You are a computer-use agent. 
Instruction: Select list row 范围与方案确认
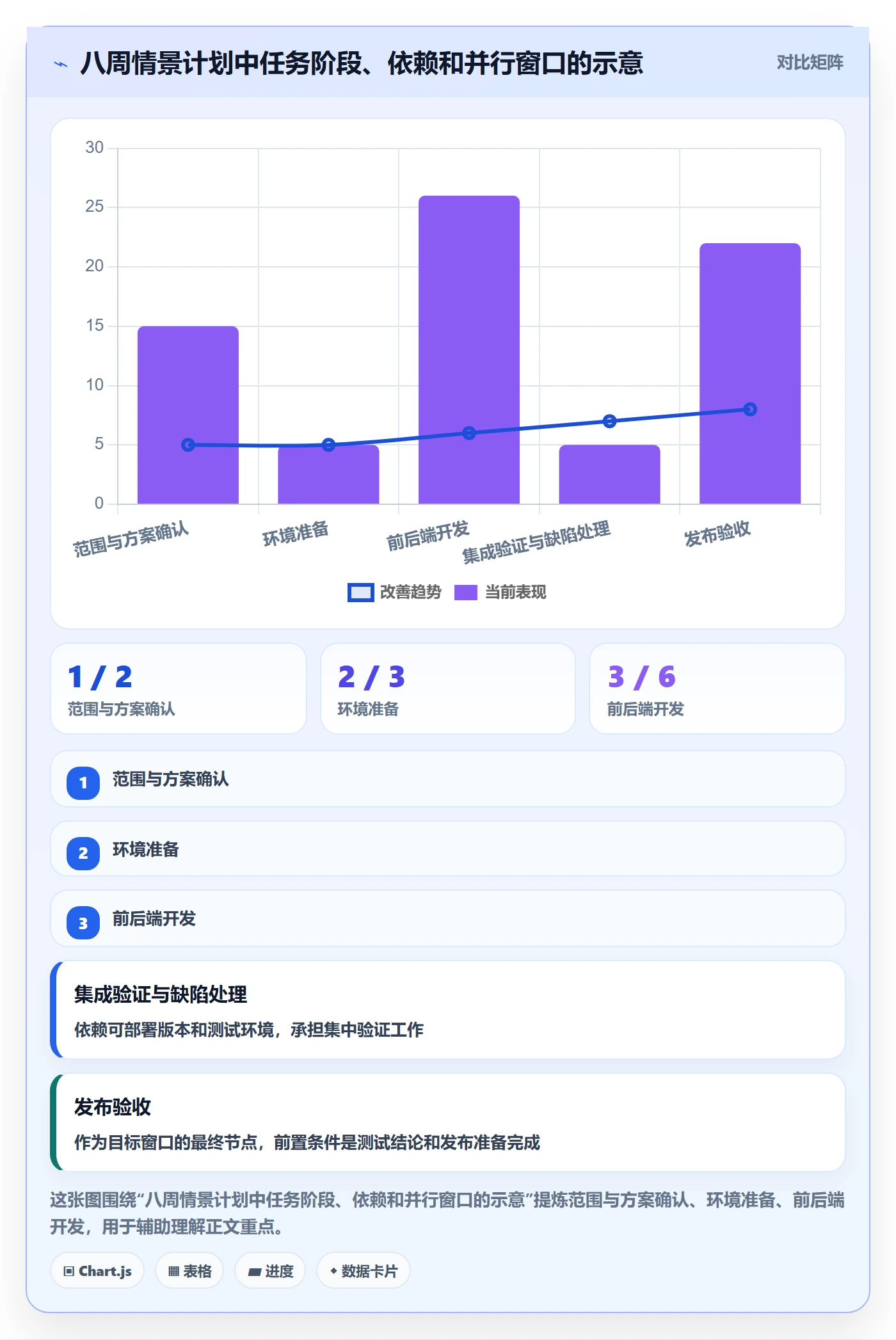pyautogui.click(x=448, y=779)
